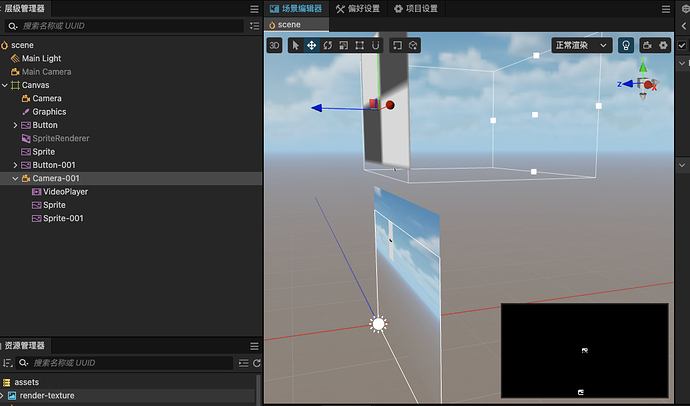Select the Main Light node

pos(41,58)
